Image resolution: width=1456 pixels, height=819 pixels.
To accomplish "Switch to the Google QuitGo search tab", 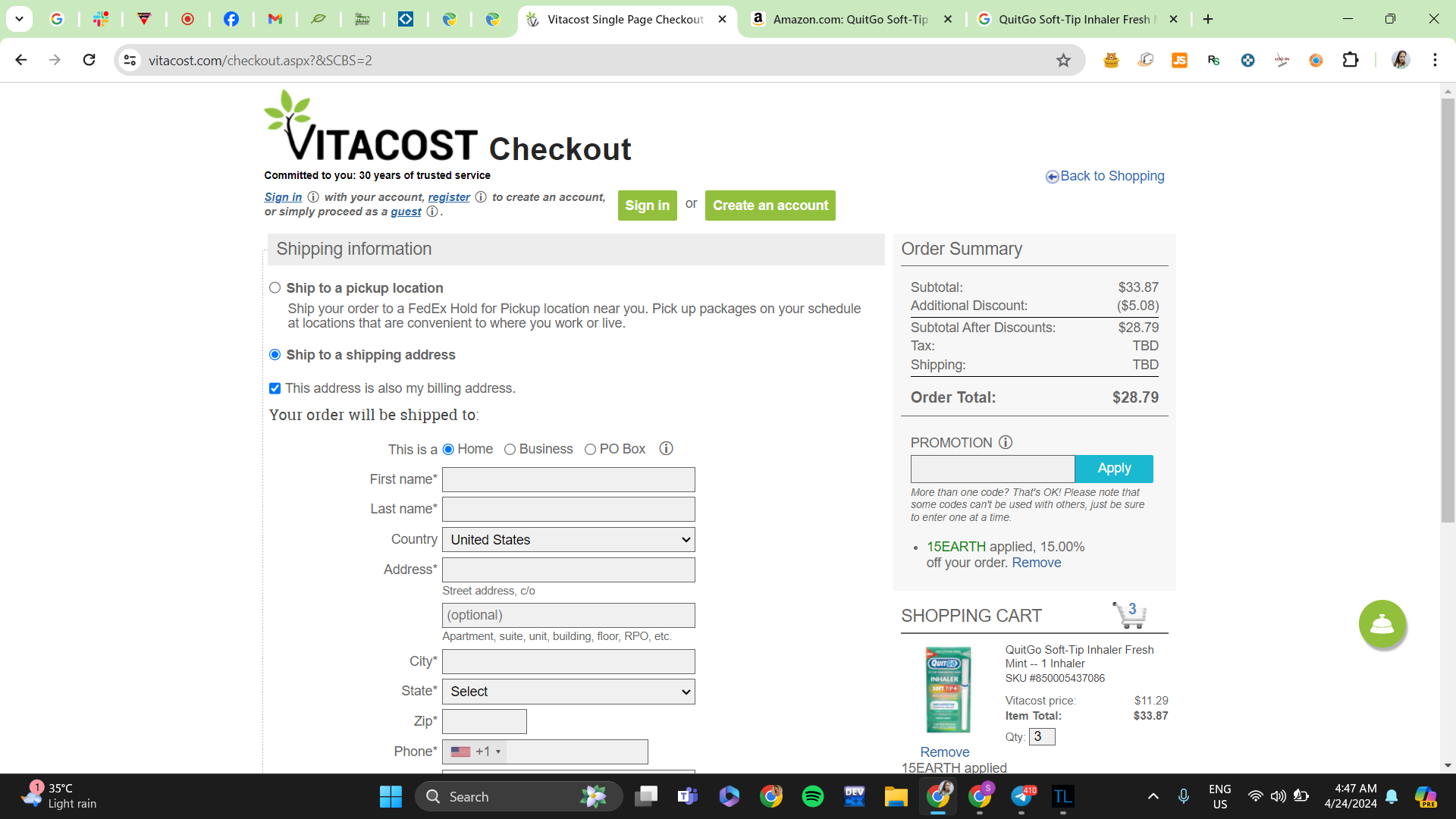I will (x=1077, y=19).
